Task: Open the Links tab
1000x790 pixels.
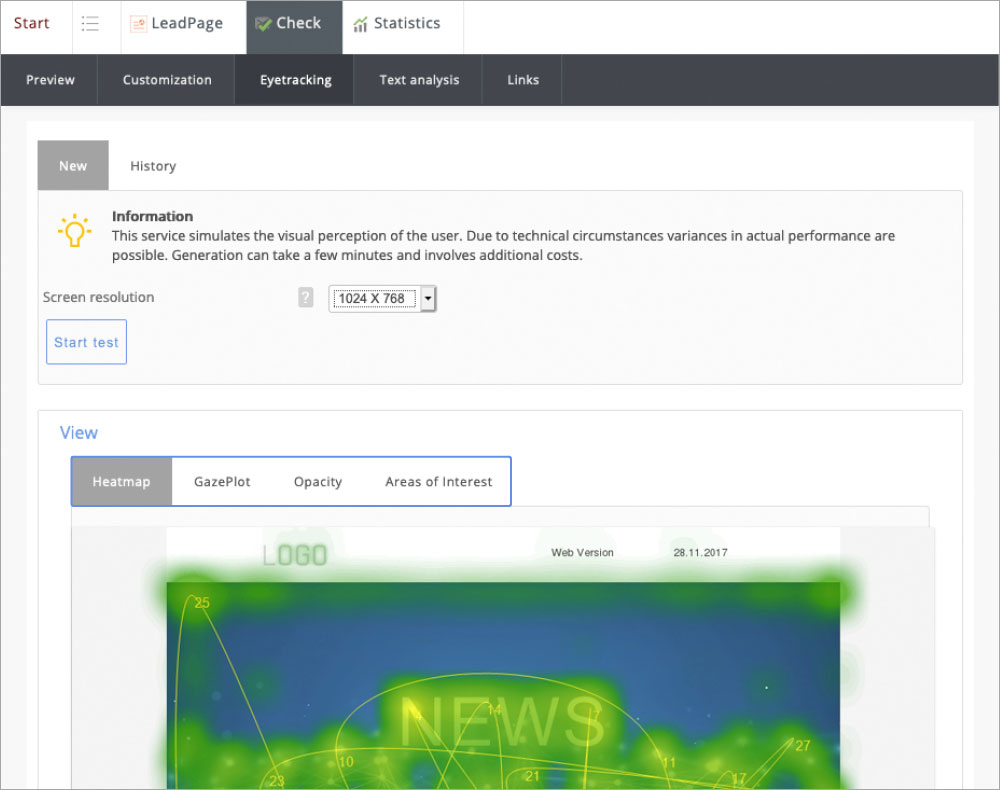Action: click(x=523, y=80)
